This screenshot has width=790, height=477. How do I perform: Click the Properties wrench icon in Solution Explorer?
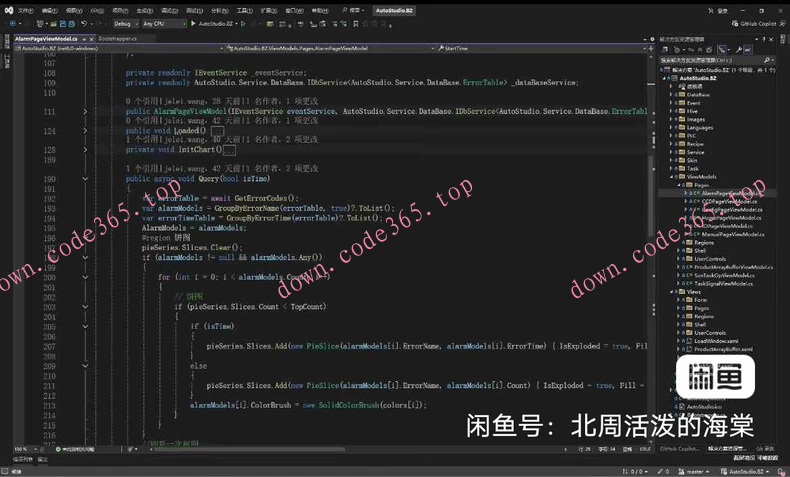[739, 49]
